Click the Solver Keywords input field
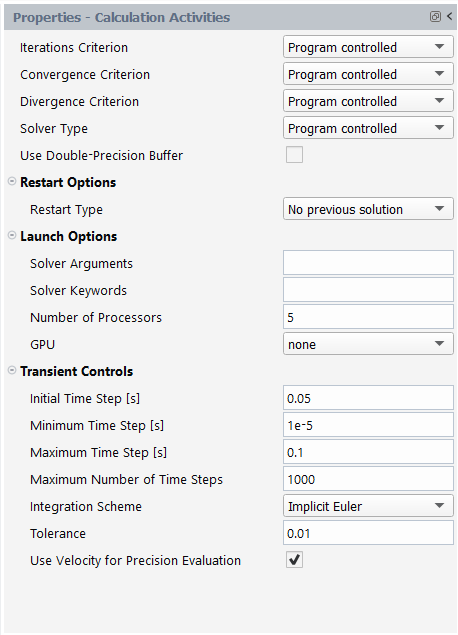Screen dimensions: 458x635 coord(368,290)
